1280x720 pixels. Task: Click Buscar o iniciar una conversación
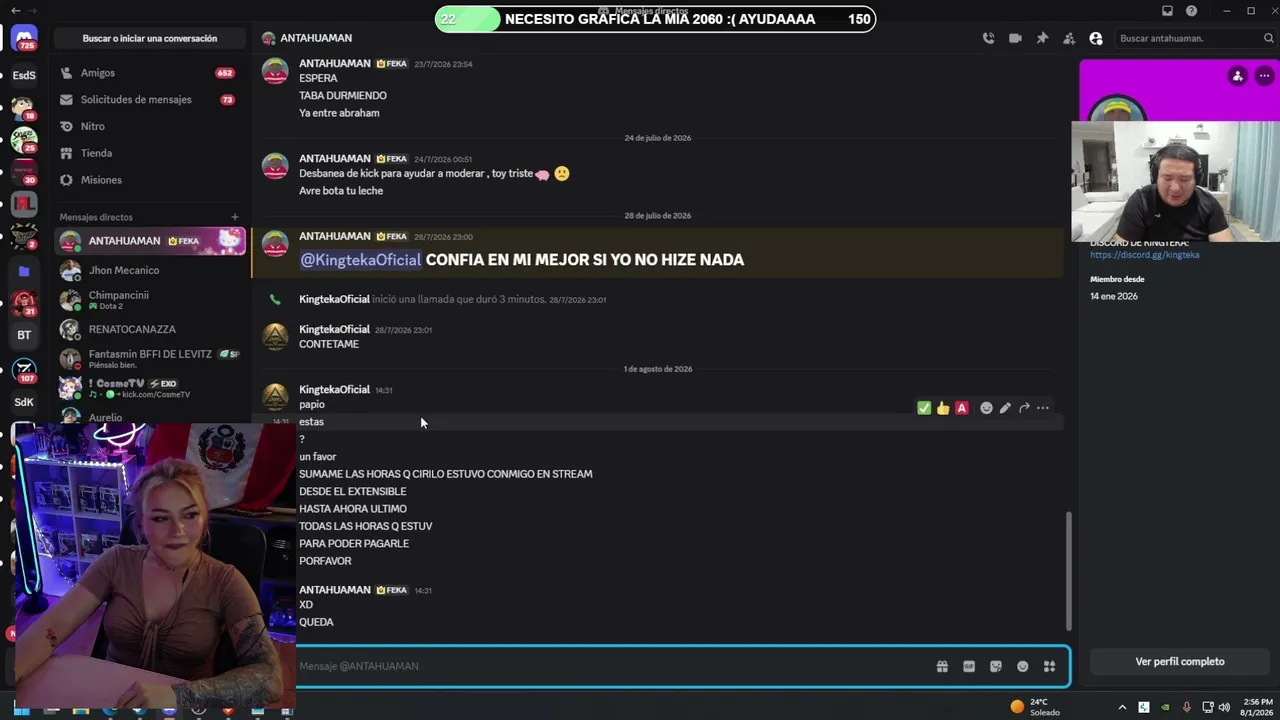click(x=150, y=38)
